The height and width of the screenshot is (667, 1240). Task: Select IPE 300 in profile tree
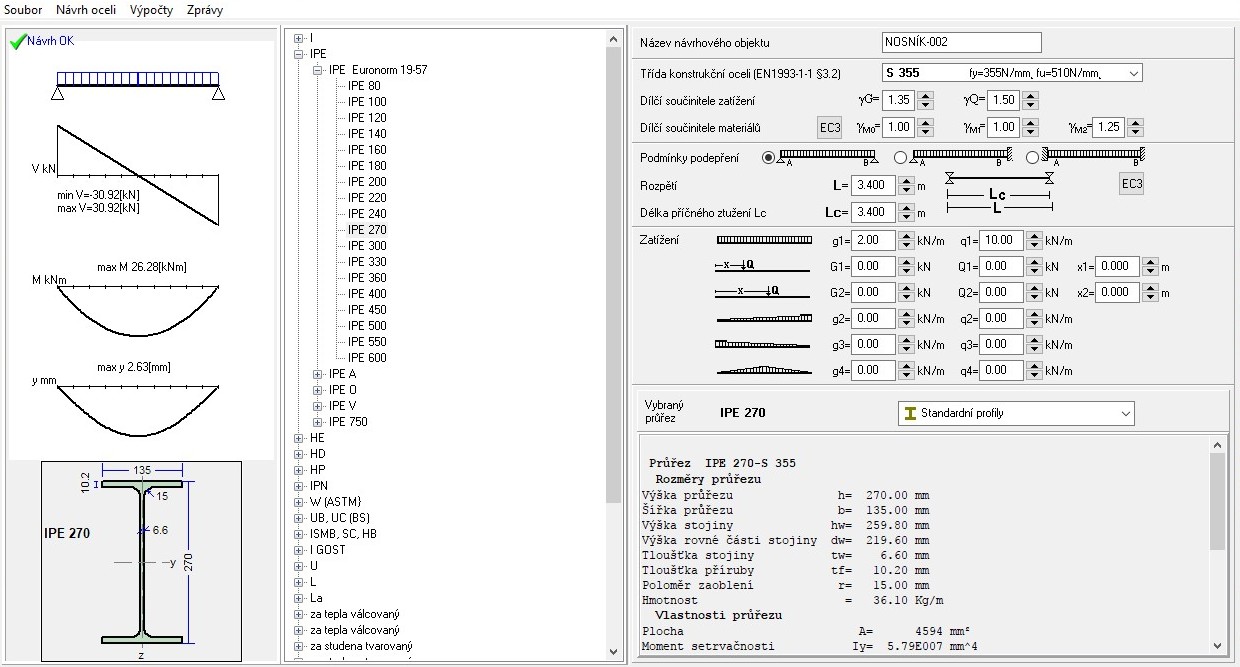click(x=367, y=246)
